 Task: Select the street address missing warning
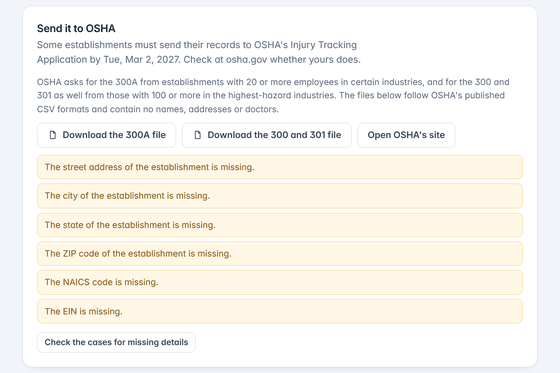pos(280,167)
